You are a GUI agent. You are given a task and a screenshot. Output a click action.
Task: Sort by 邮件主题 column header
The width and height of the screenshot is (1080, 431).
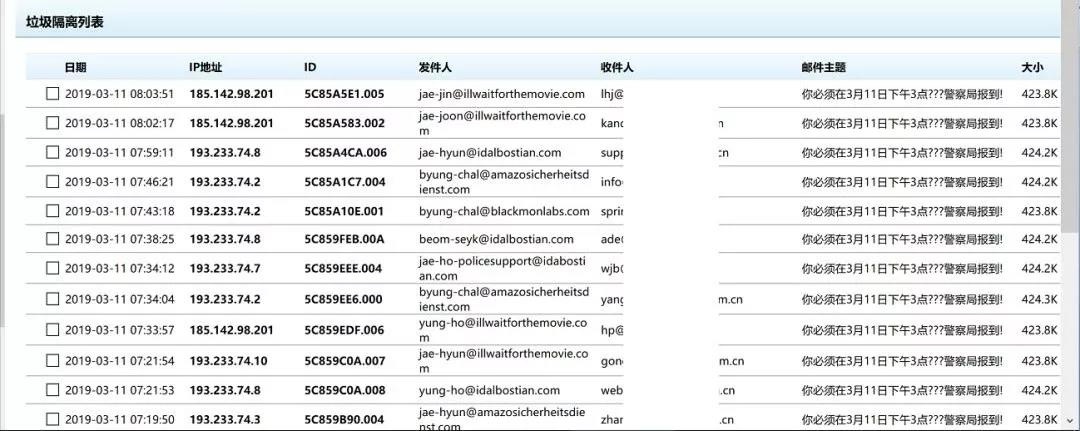[823, 67]
